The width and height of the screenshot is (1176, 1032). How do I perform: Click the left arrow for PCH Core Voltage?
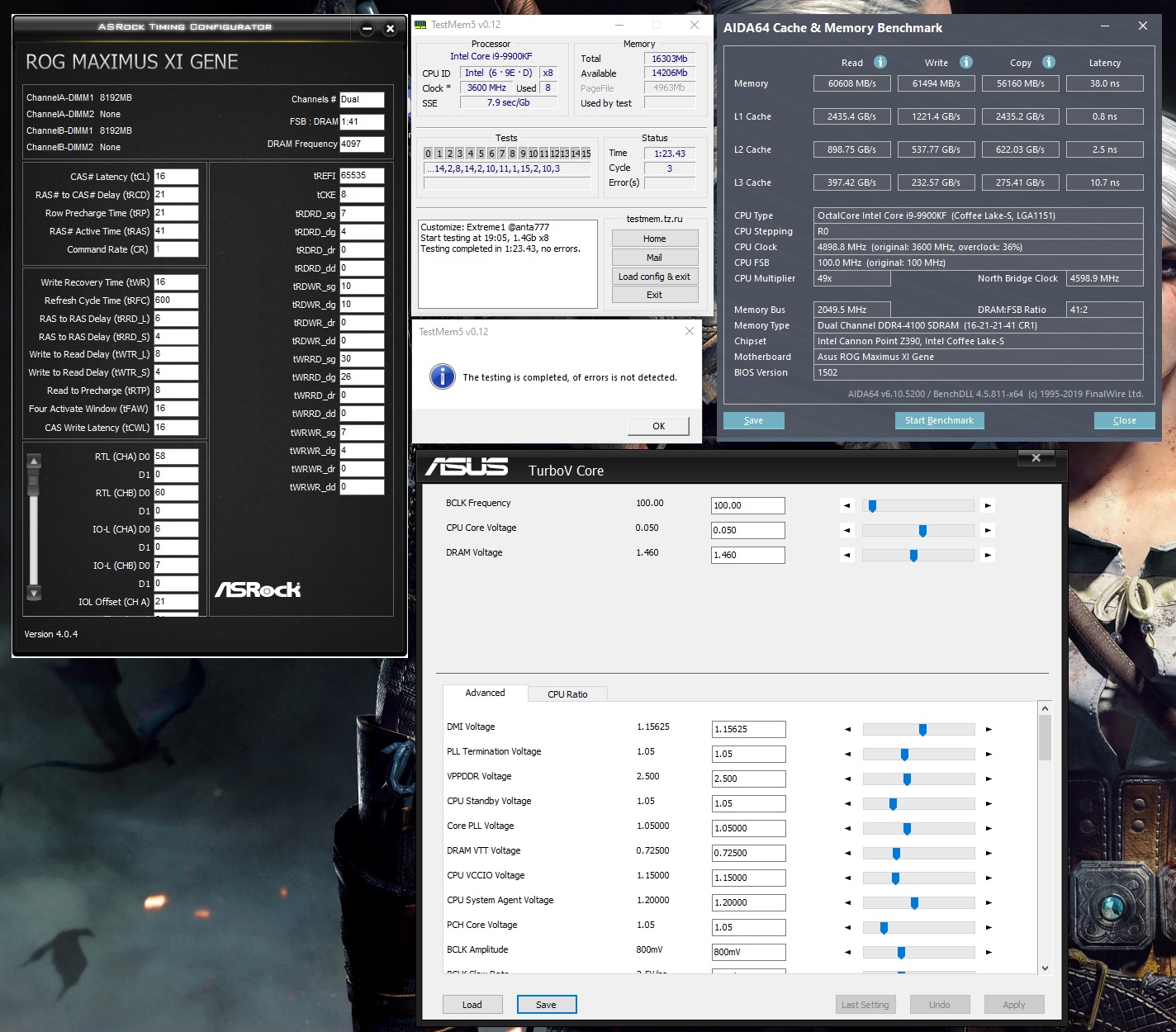point(847,927)
